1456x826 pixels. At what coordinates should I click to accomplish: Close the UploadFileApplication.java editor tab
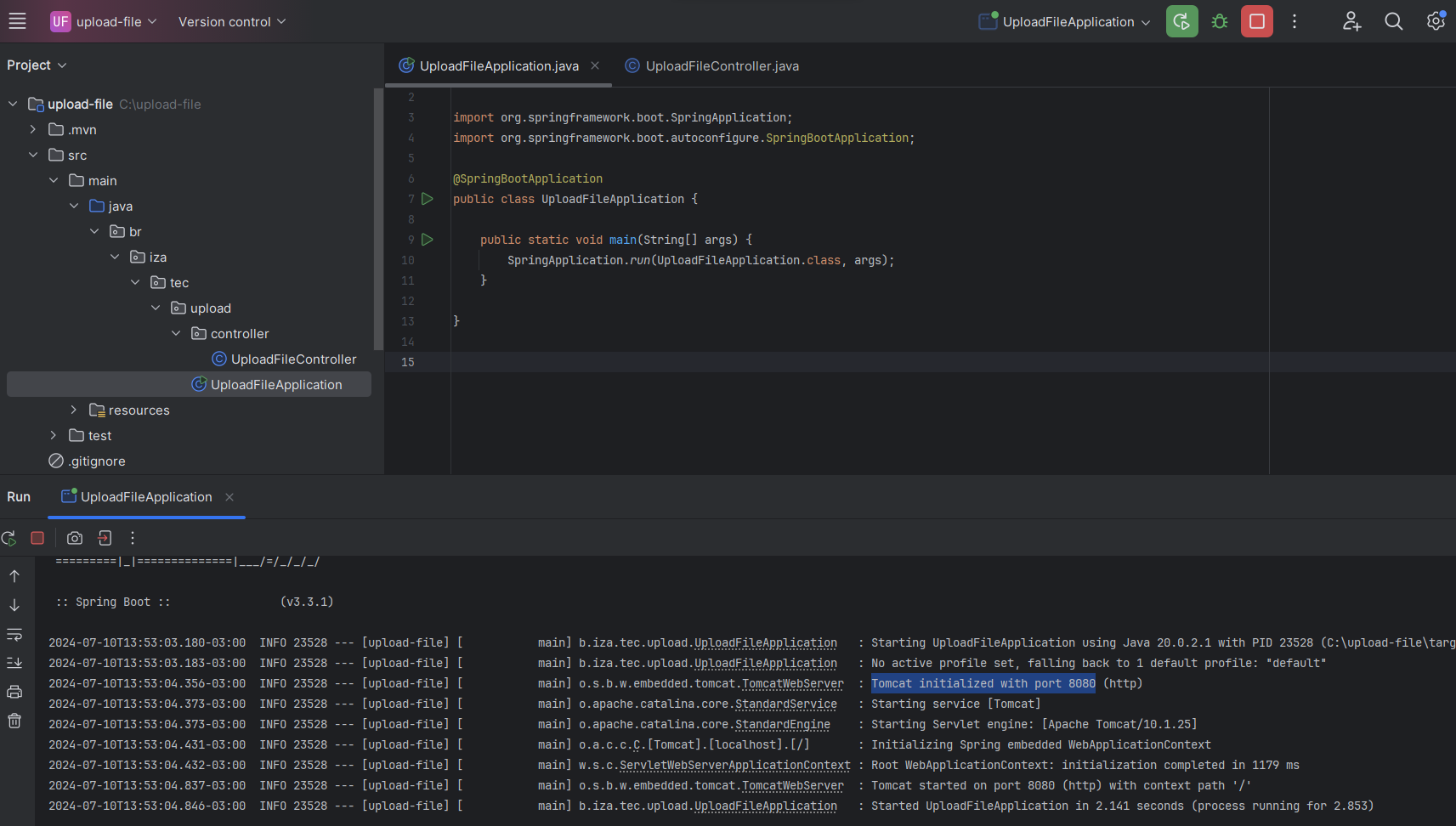(595, 66)
